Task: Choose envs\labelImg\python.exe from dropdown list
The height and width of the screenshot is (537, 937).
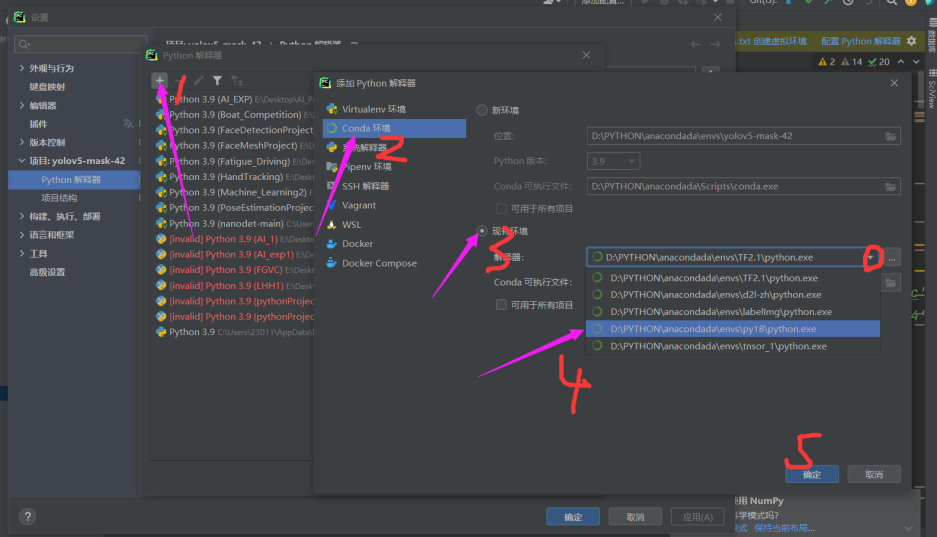Action: tap(733, 312)
